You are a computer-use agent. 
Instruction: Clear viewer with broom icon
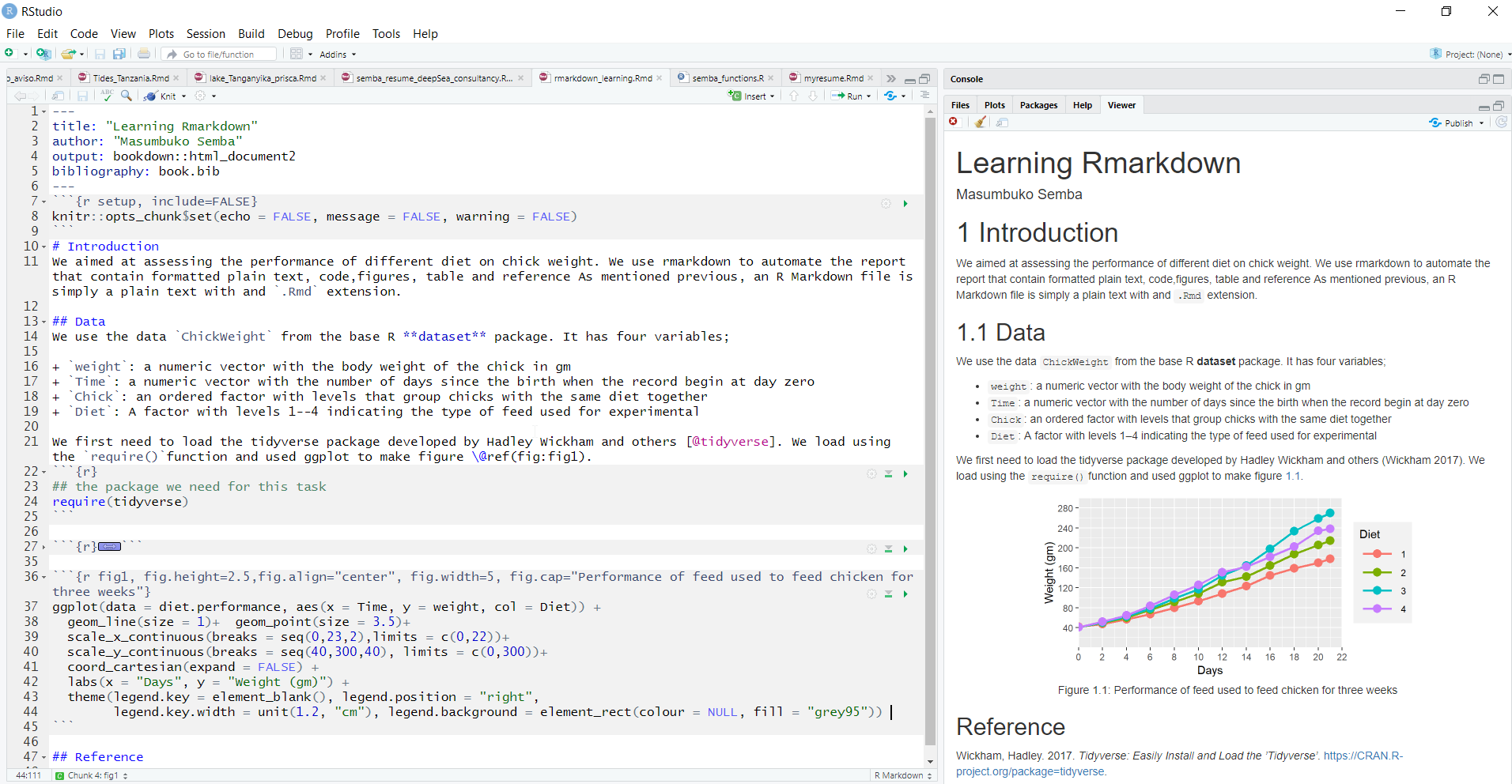(981, 122)
